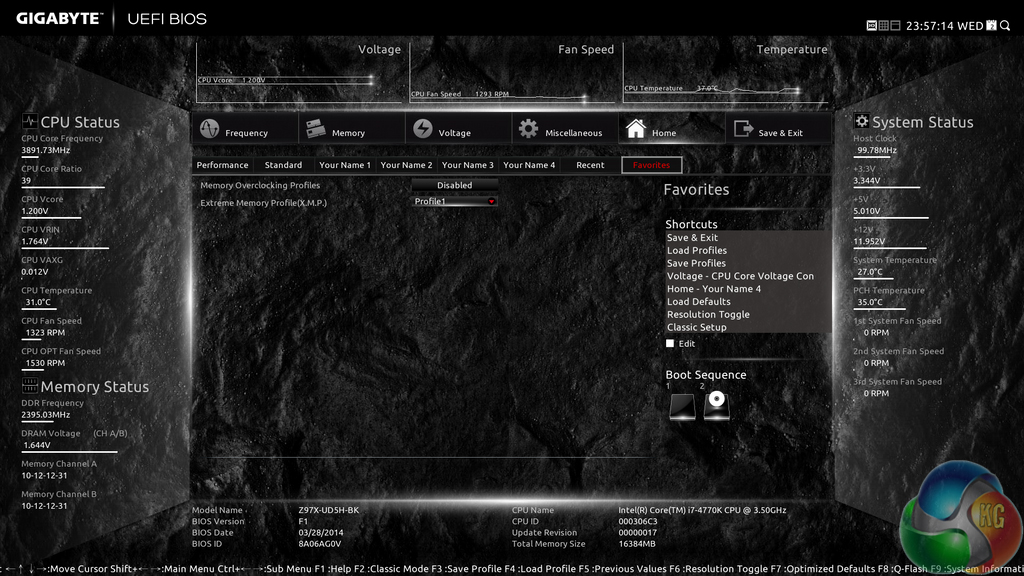Click F8 :Q-Flash in footer
The height and width of the screenshot is (576, 1024).
coord(903,569)
